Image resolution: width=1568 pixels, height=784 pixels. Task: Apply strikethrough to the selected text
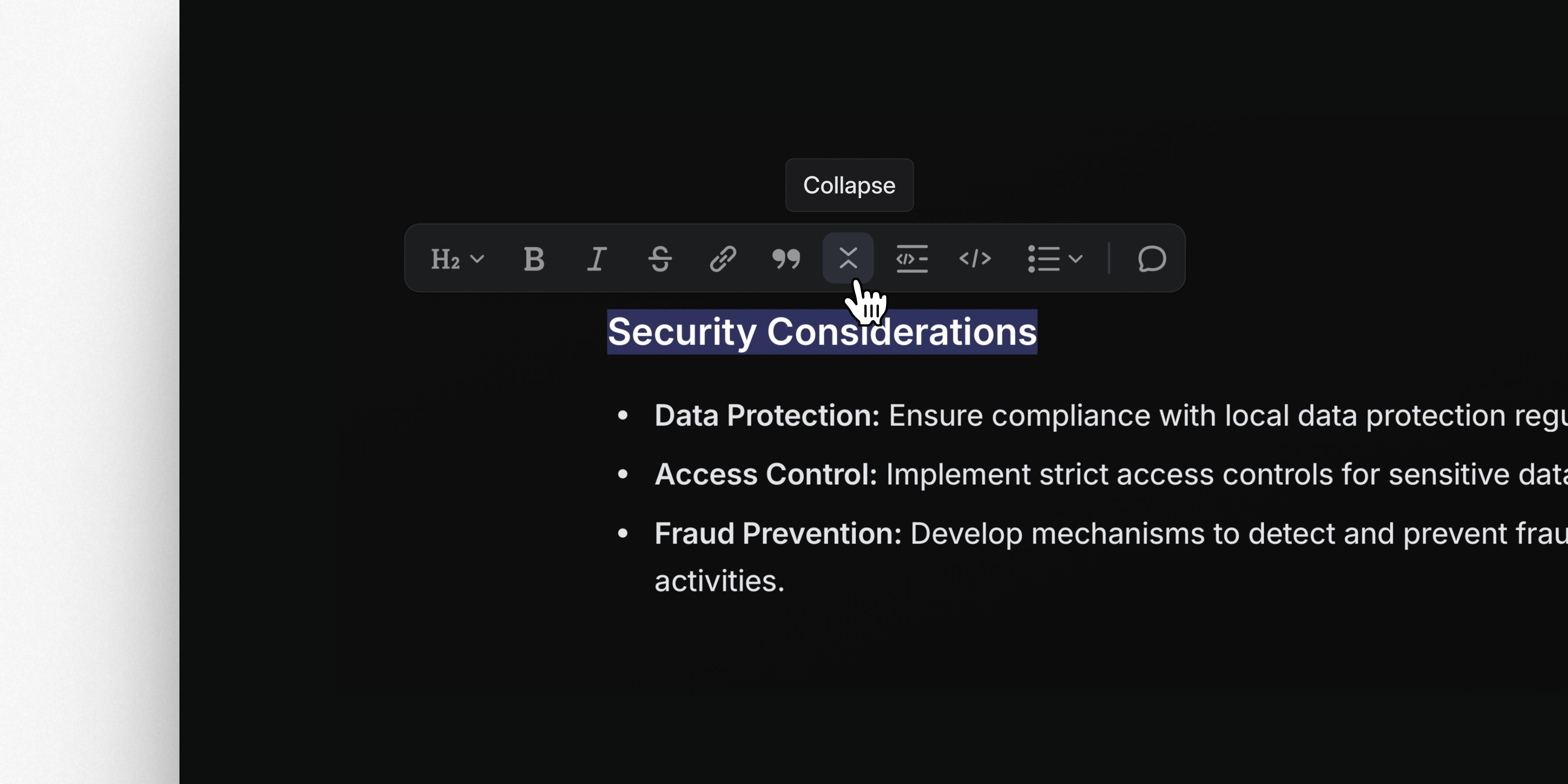click(660, 259)
